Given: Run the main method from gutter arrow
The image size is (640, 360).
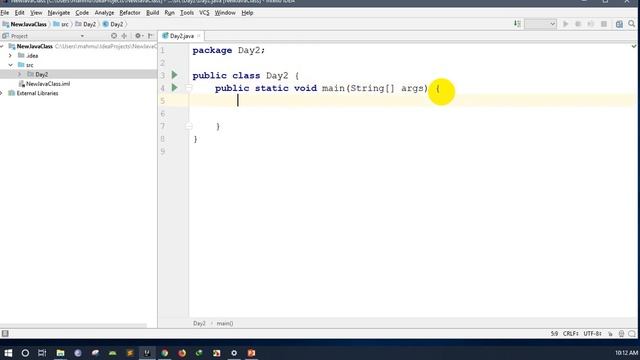Looking at the screenshot, I should pyautogui.click(x=175, y=87).
